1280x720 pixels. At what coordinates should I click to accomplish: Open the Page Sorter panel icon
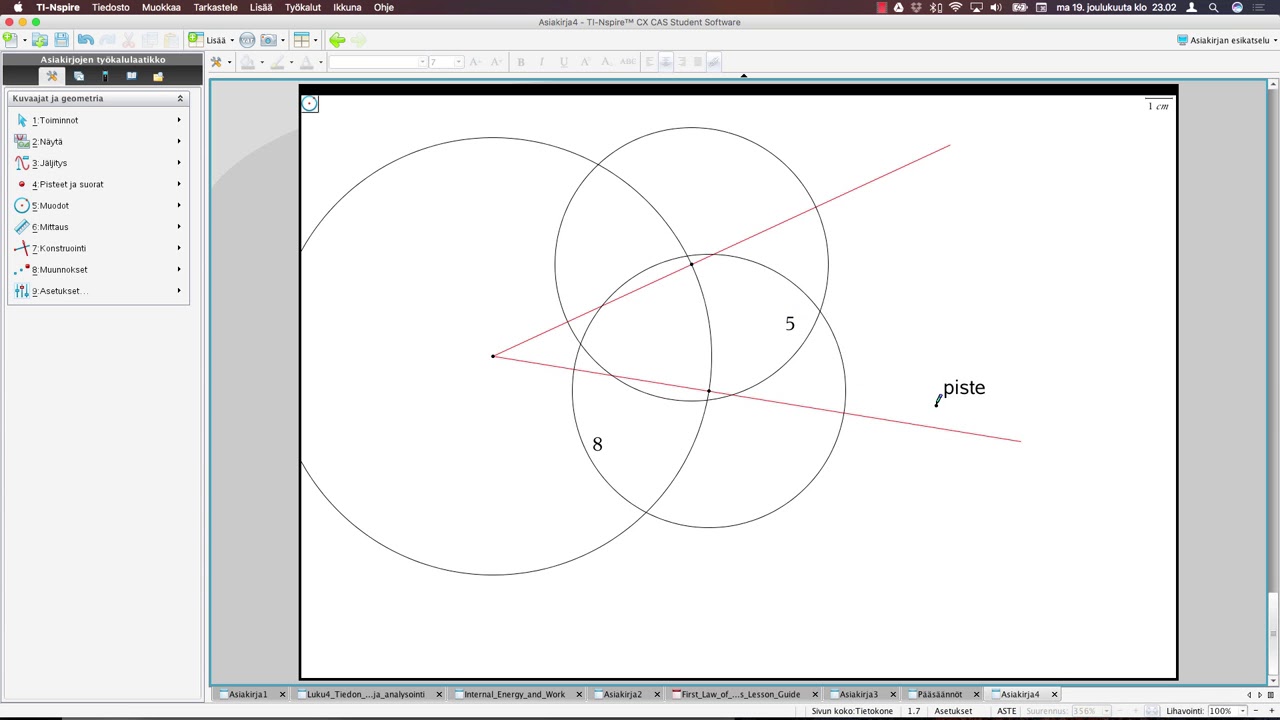[79, 76]
